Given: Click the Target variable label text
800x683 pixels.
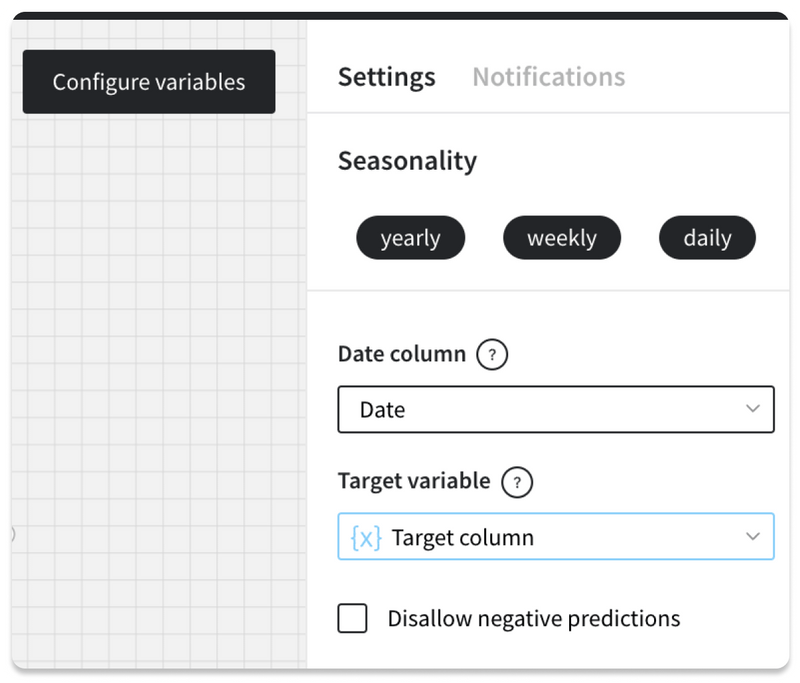Looking at the screenshot, I should point(414,481).
